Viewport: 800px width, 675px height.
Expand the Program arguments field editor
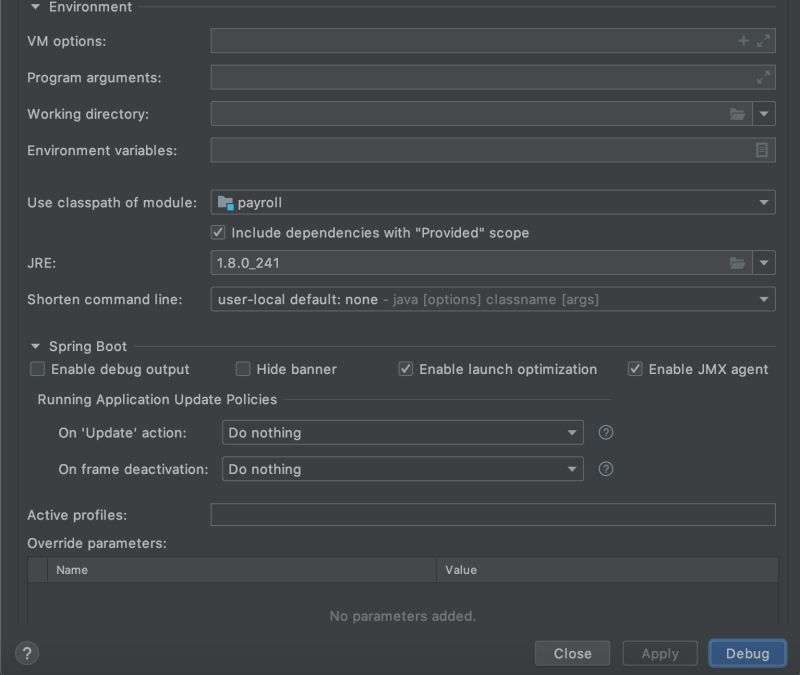click(x=762, y=77)
